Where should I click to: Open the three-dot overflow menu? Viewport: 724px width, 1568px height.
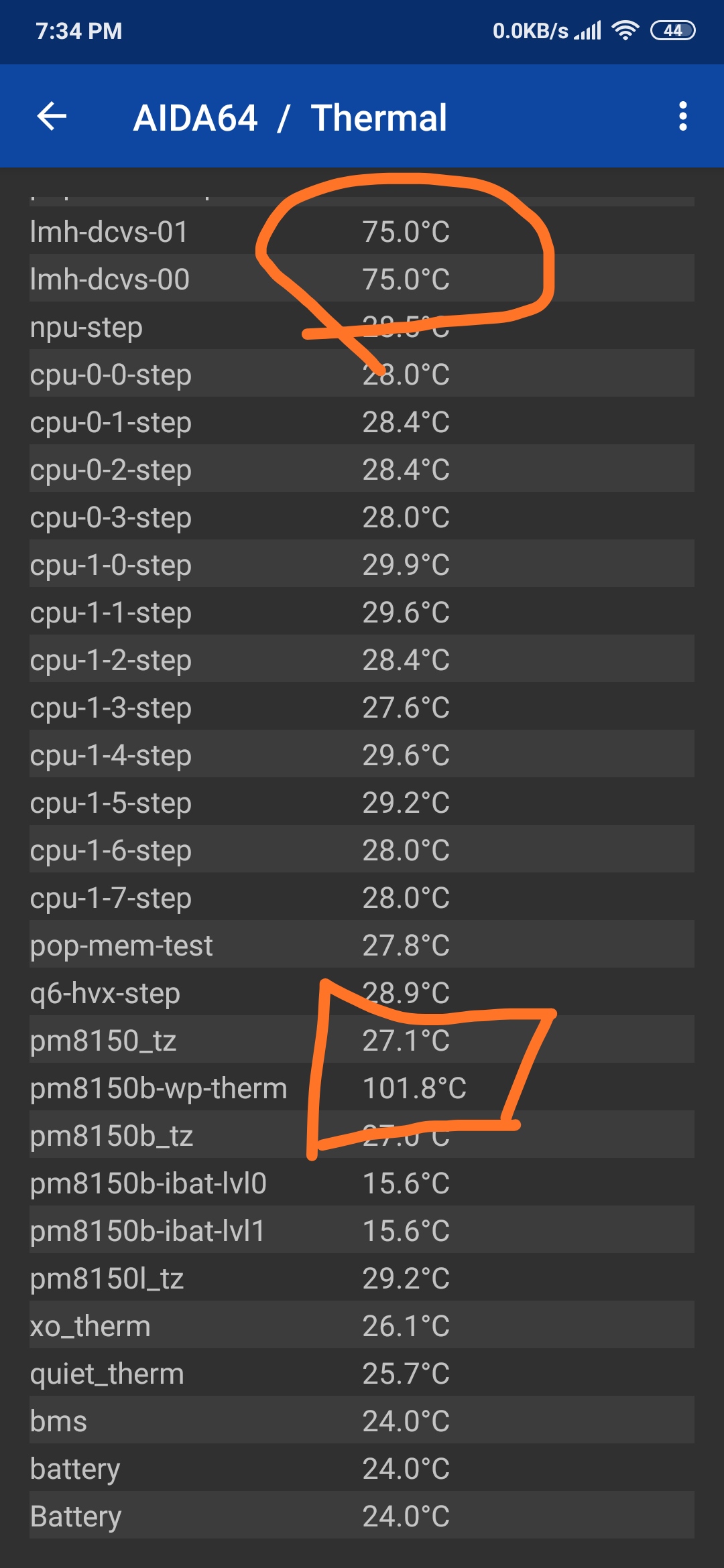point(682,117)
